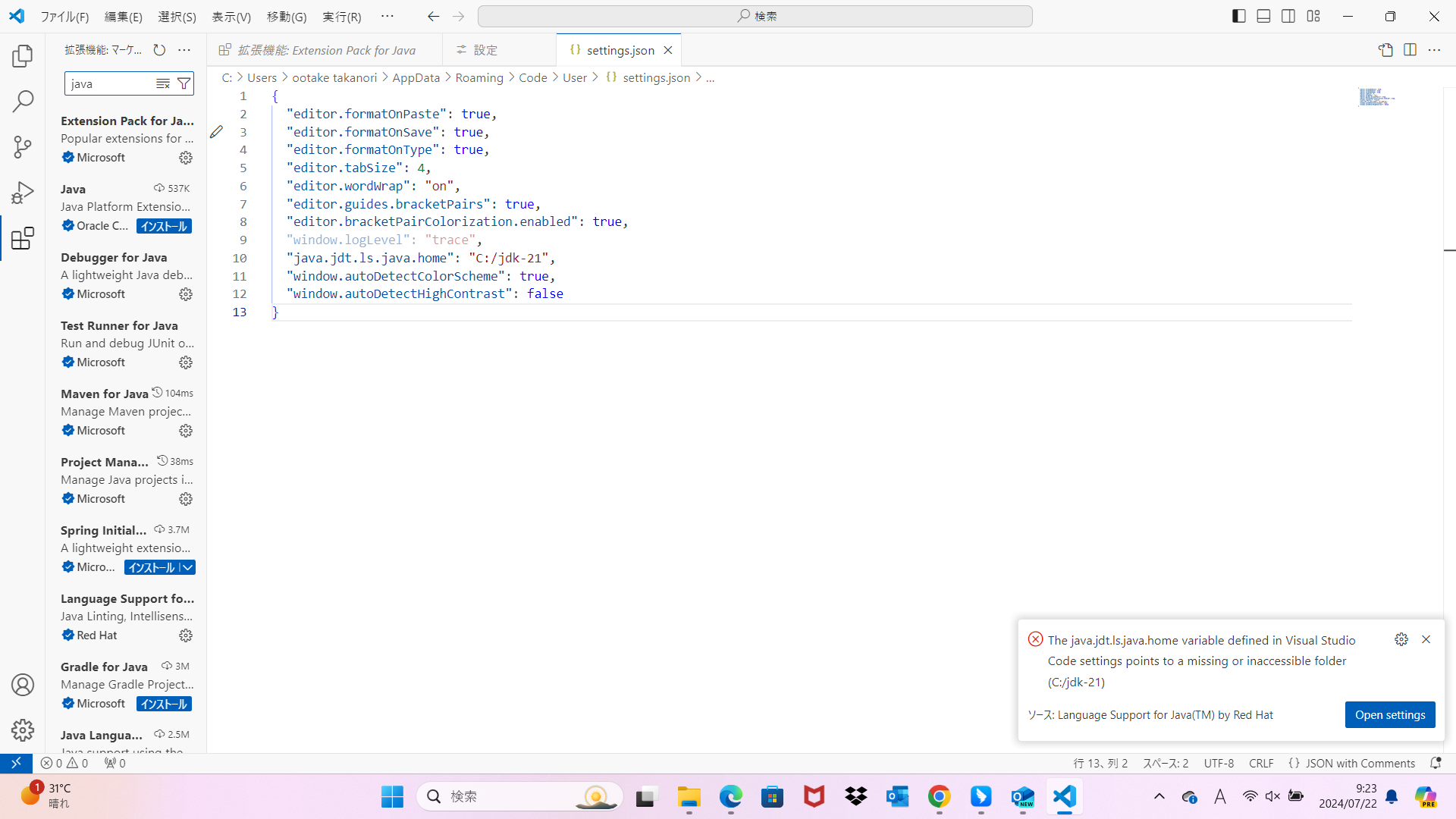Switch to the 設定 tab

(486, 49)
